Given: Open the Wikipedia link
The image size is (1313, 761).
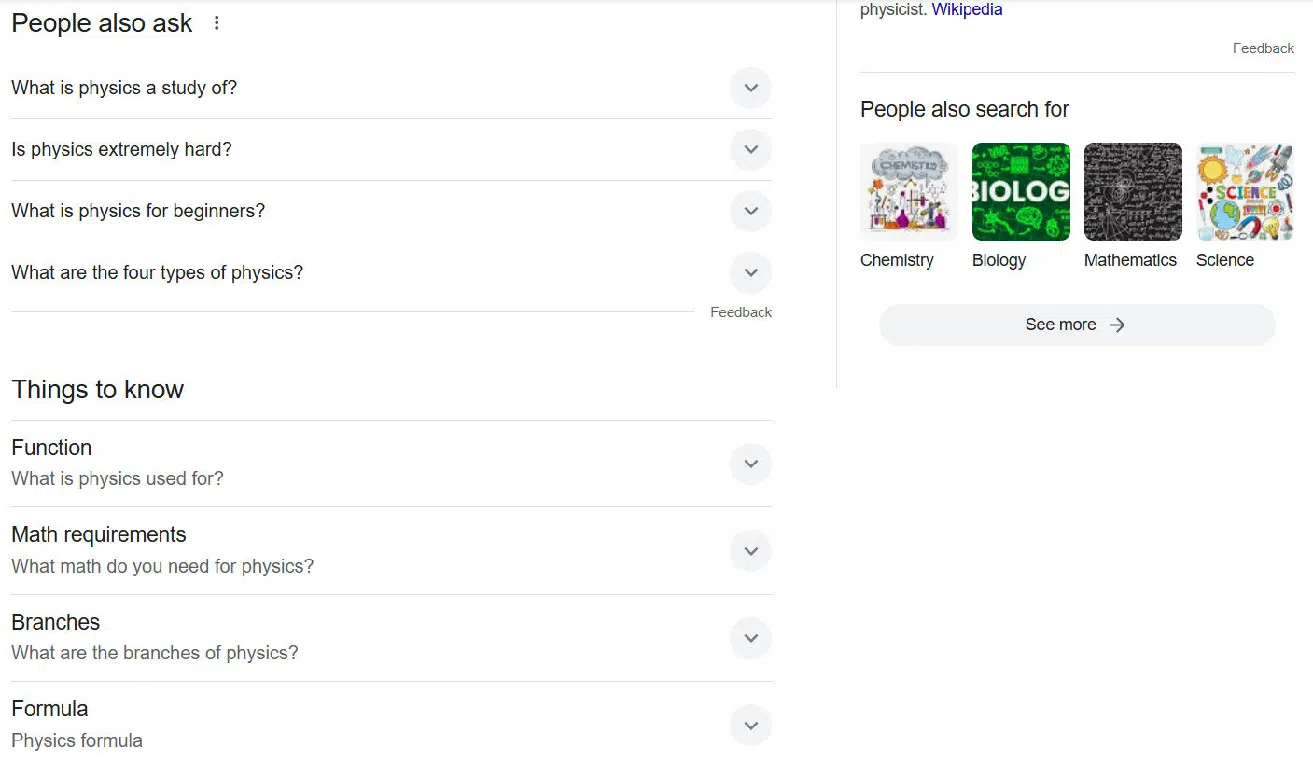Looking at the screenshot, I should click(967, 10).
